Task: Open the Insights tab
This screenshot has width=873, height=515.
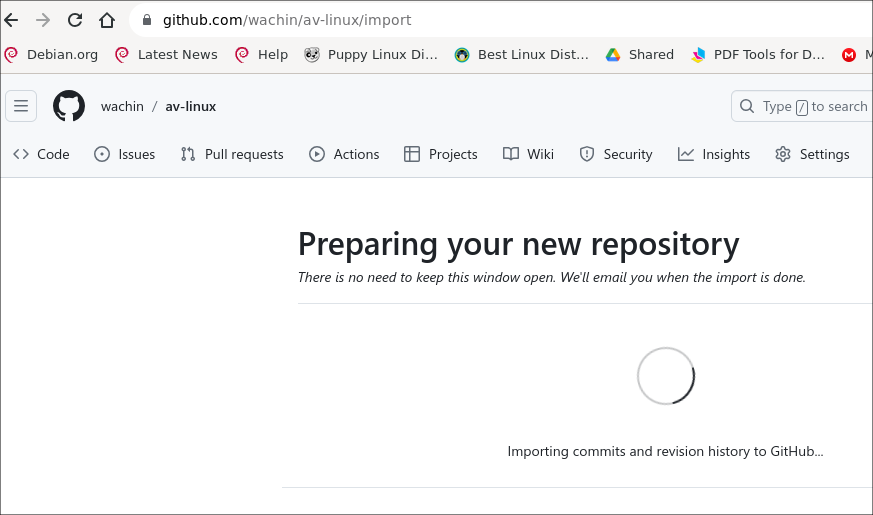Action: tap(714, 154)
